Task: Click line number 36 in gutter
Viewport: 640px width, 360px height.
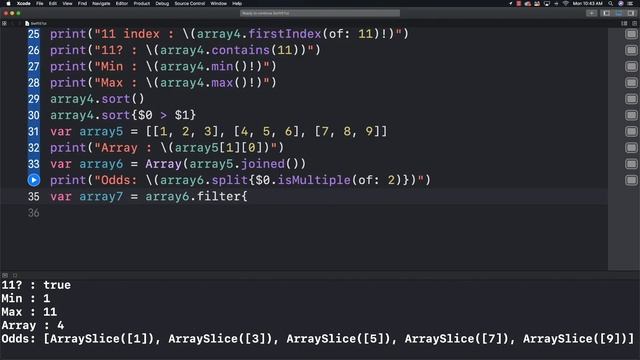Action: point(33,213)
